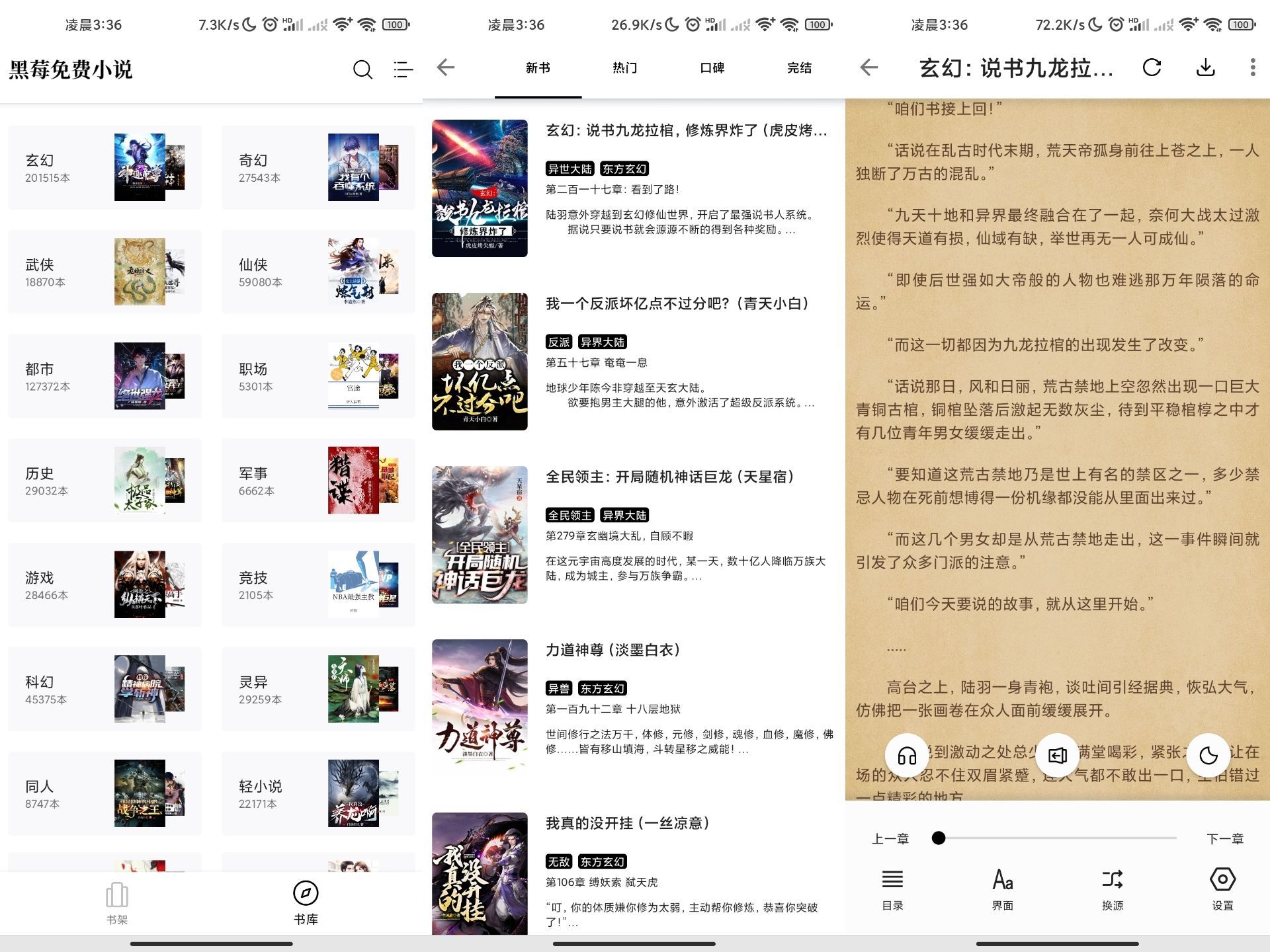Screen dimensions: 1270x952
Task: Open the 玄幻 category card
Action: pos(105,167)
